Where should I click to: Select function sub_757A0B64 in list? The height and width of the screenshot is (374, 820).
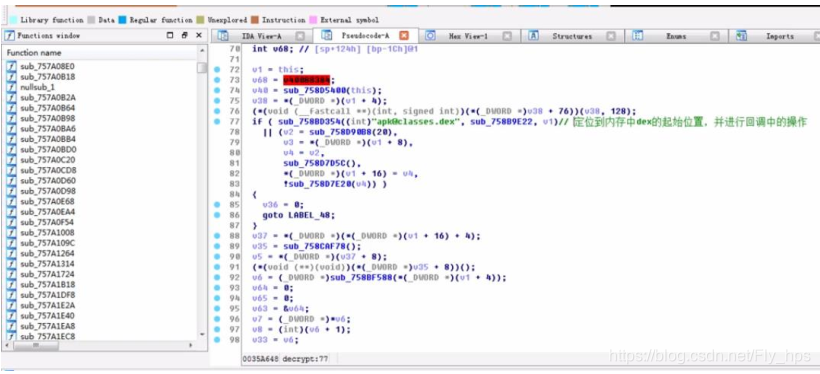48,108
